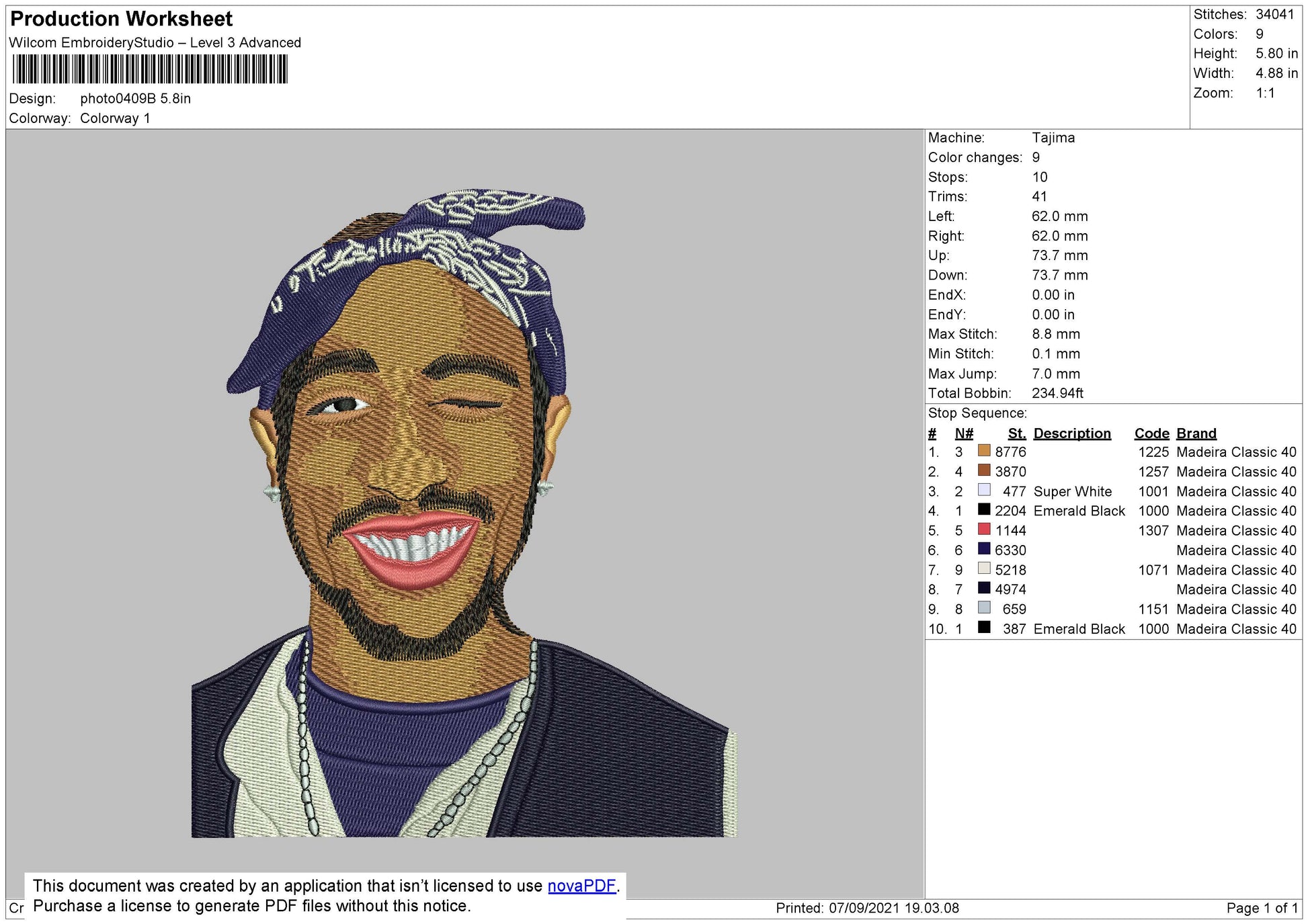Click the Colorway 1 label
1308x924 pixels.
(x=116, y=116)
